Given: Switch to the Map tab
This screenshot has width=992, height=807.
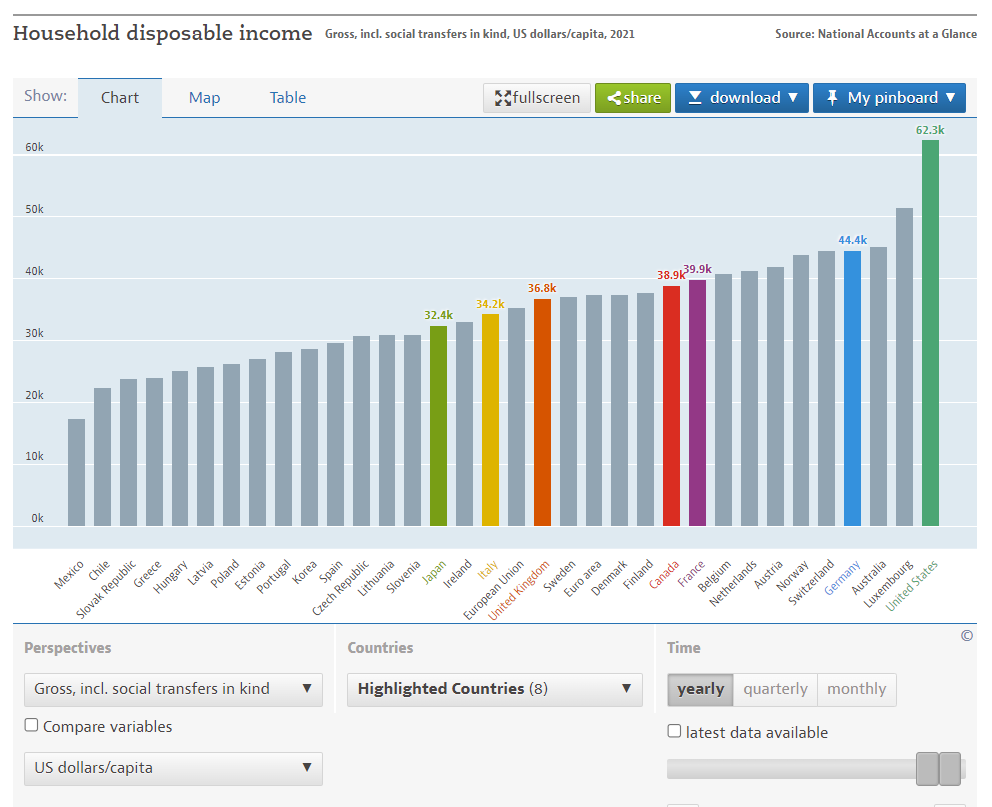Looking at the screenshot, I should coord(204,97).
